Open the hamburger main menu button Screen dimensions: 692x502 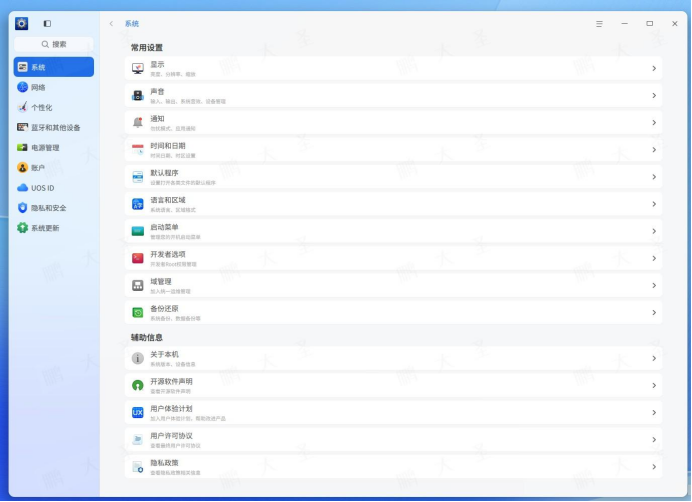click(599, 24)
